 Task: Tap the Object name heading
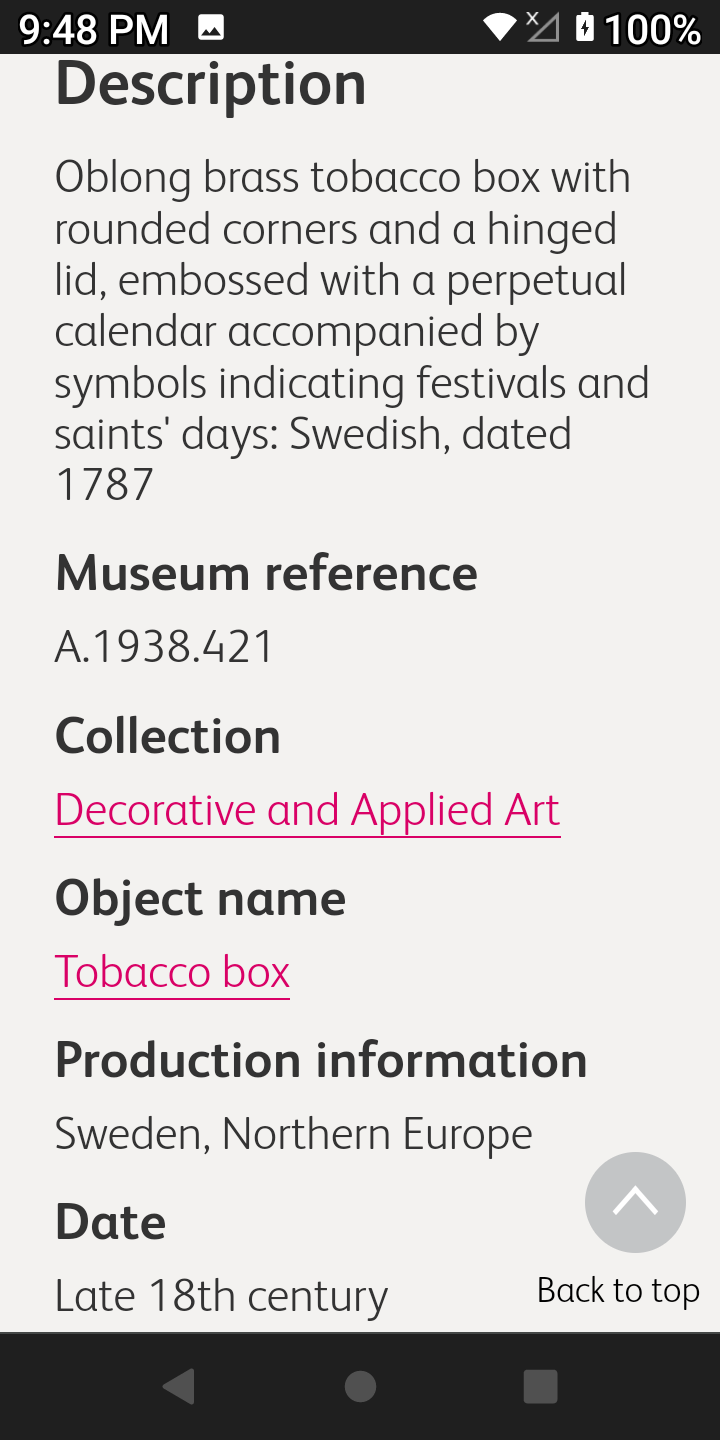pyautogui.click(x=200, y=898)
